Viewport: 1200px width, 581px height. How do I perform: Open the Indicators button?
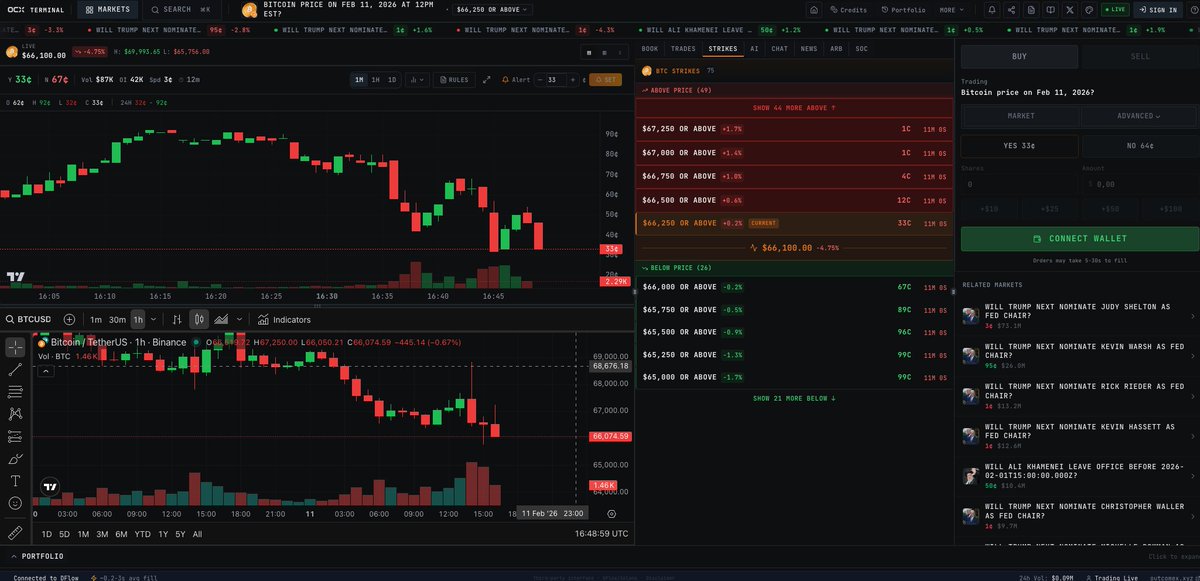click(283, 320)
